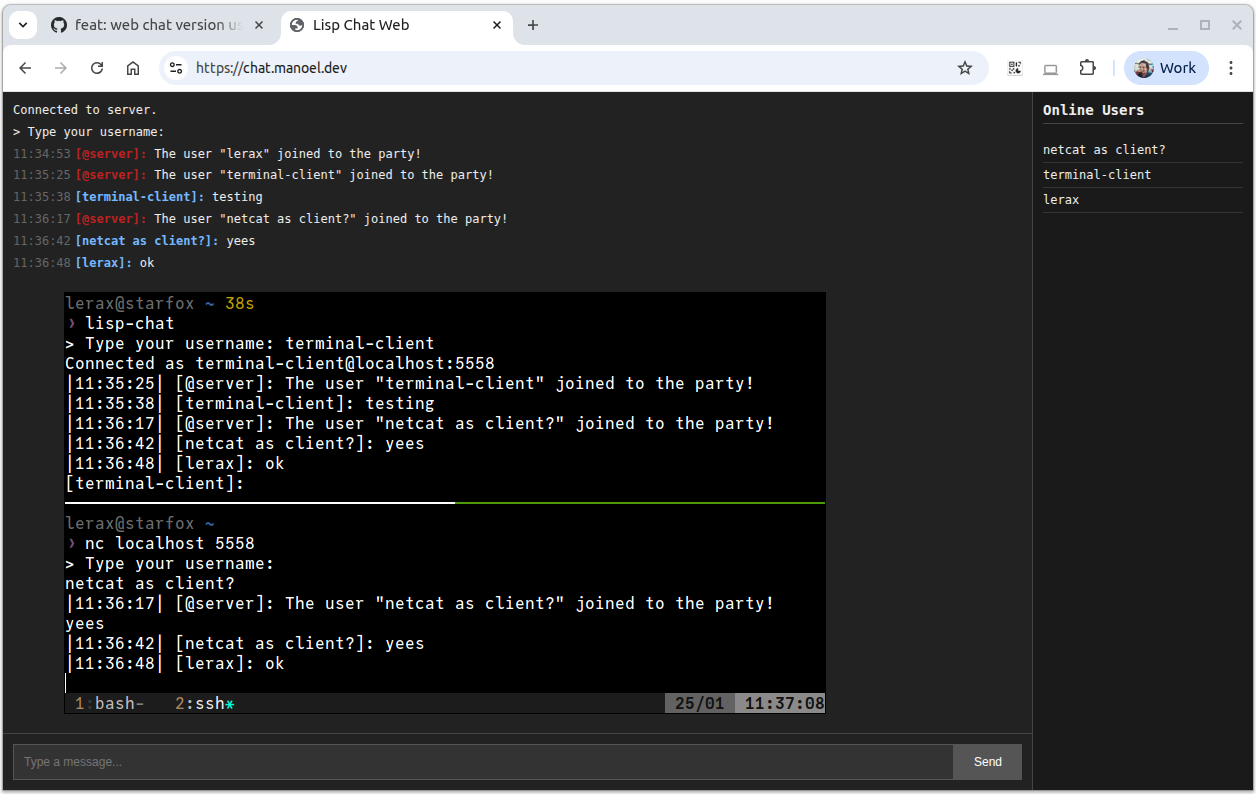Click the browser forward arrow
The width and height of the screenshot is (1256, 794).
tap(61, 68)
